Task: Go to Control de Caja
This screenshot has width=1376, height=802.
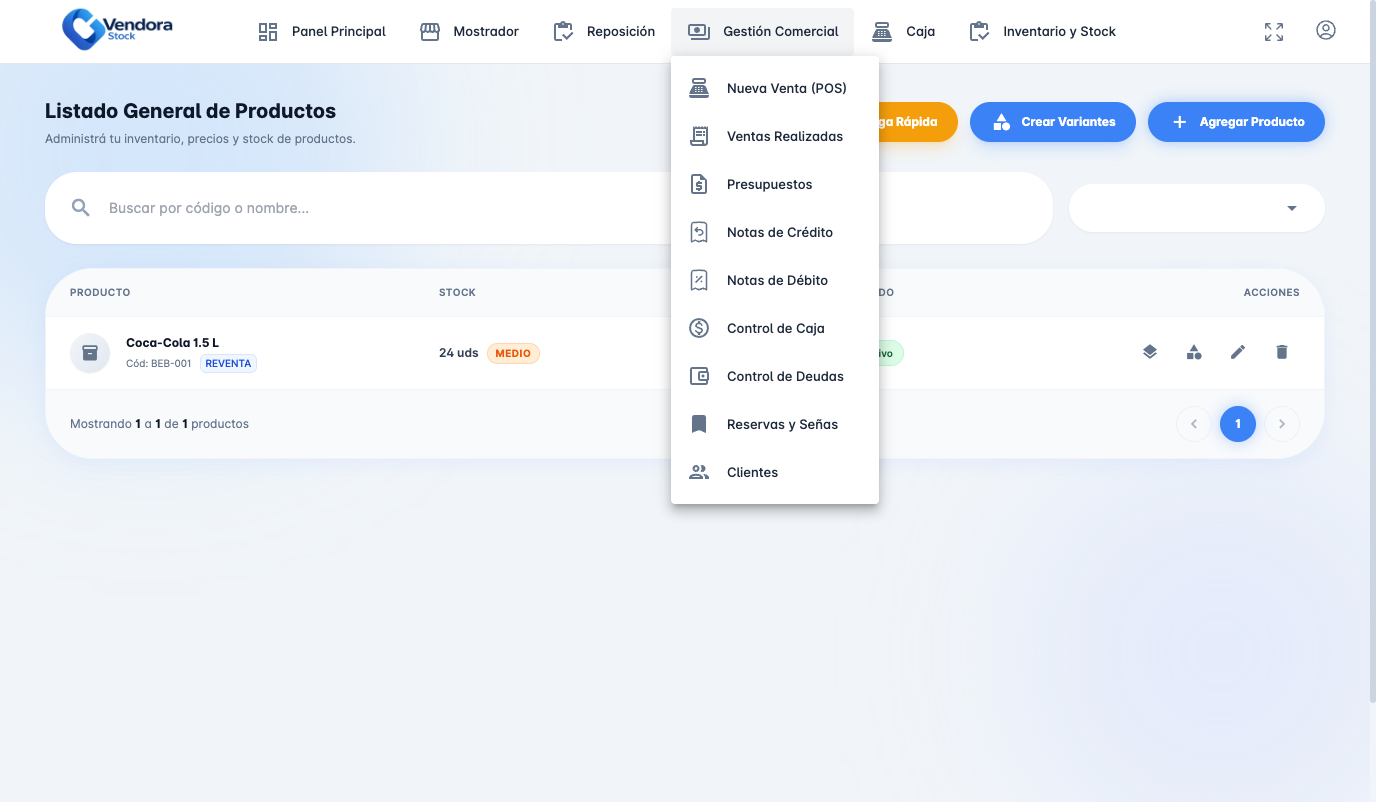Action: pos(775,328)
